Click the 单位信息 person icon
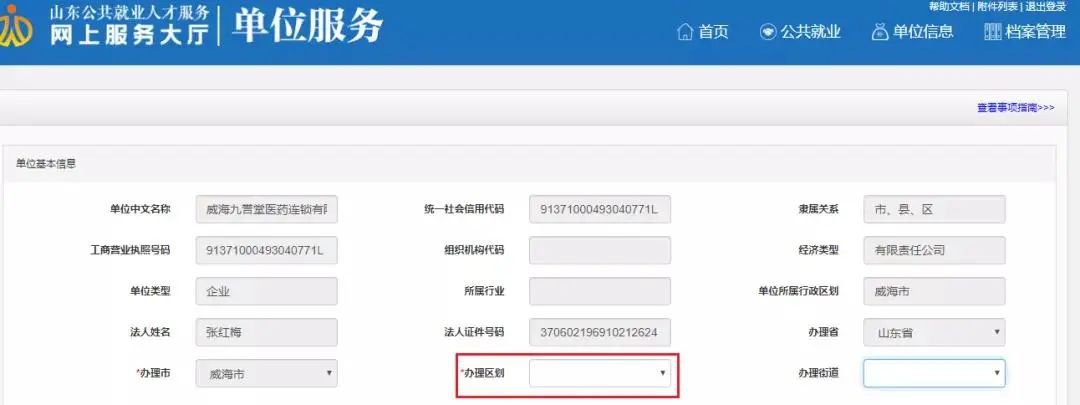This screenshot has width=1080, height=405. point(880,32)
